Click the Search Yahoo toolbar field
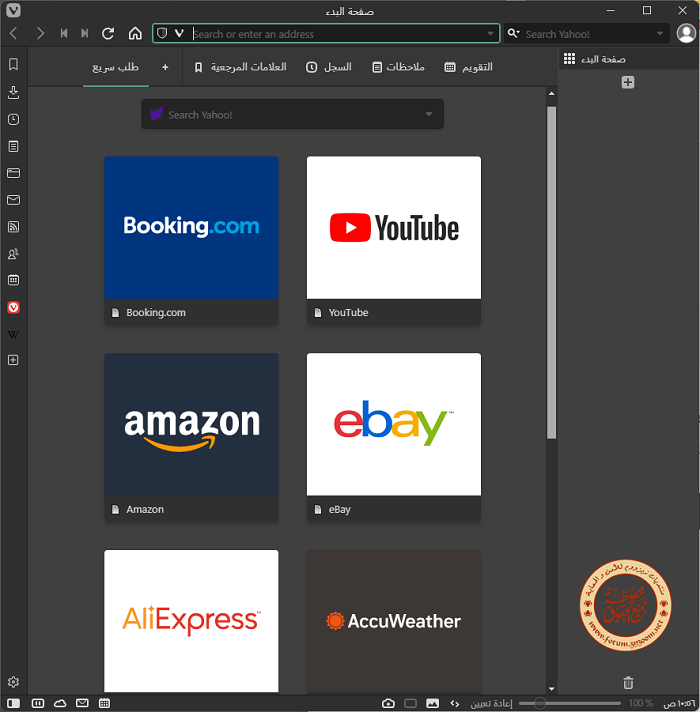The image size is (700, 712). point(589,34)
